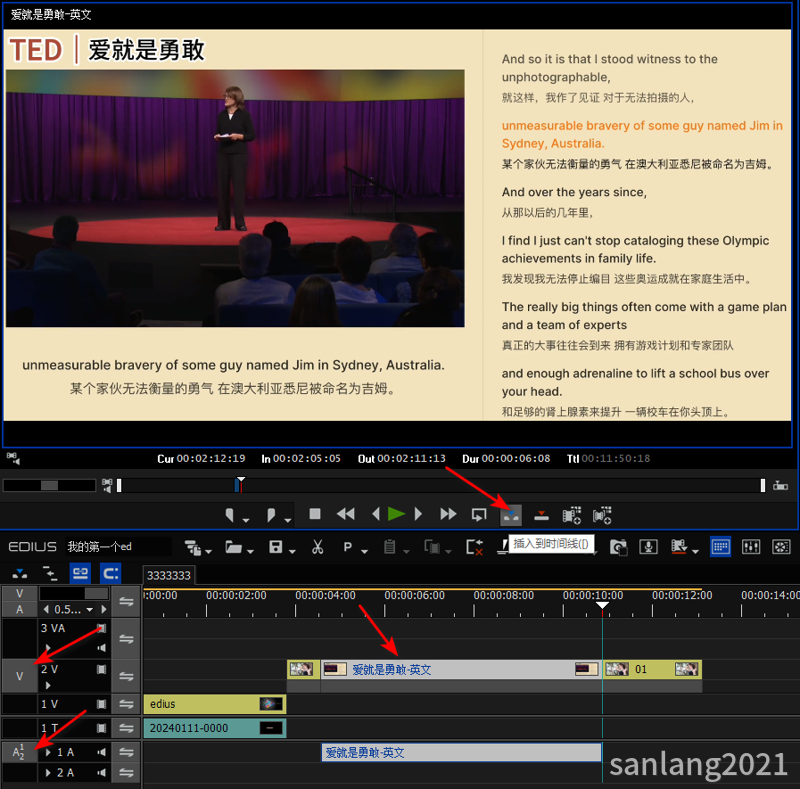800x789 pixels.
Task: Overwrite the clip to the timeline
Action: tap(541, 516)
